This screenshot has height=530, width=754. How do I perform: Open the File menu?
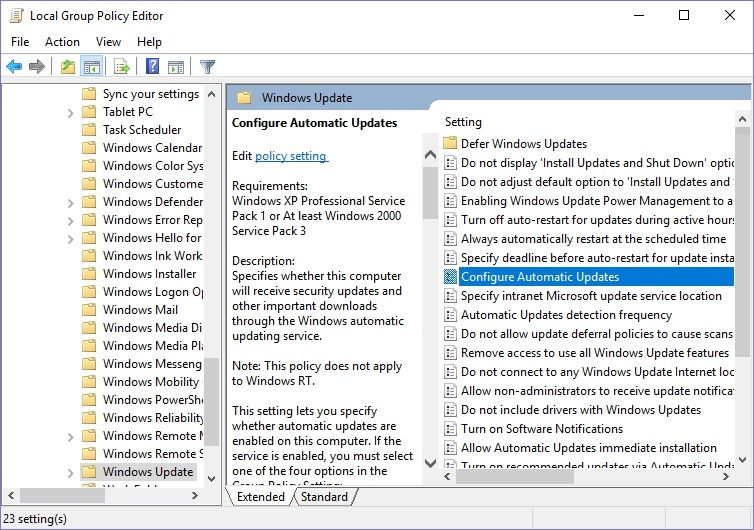coord(20,42)
